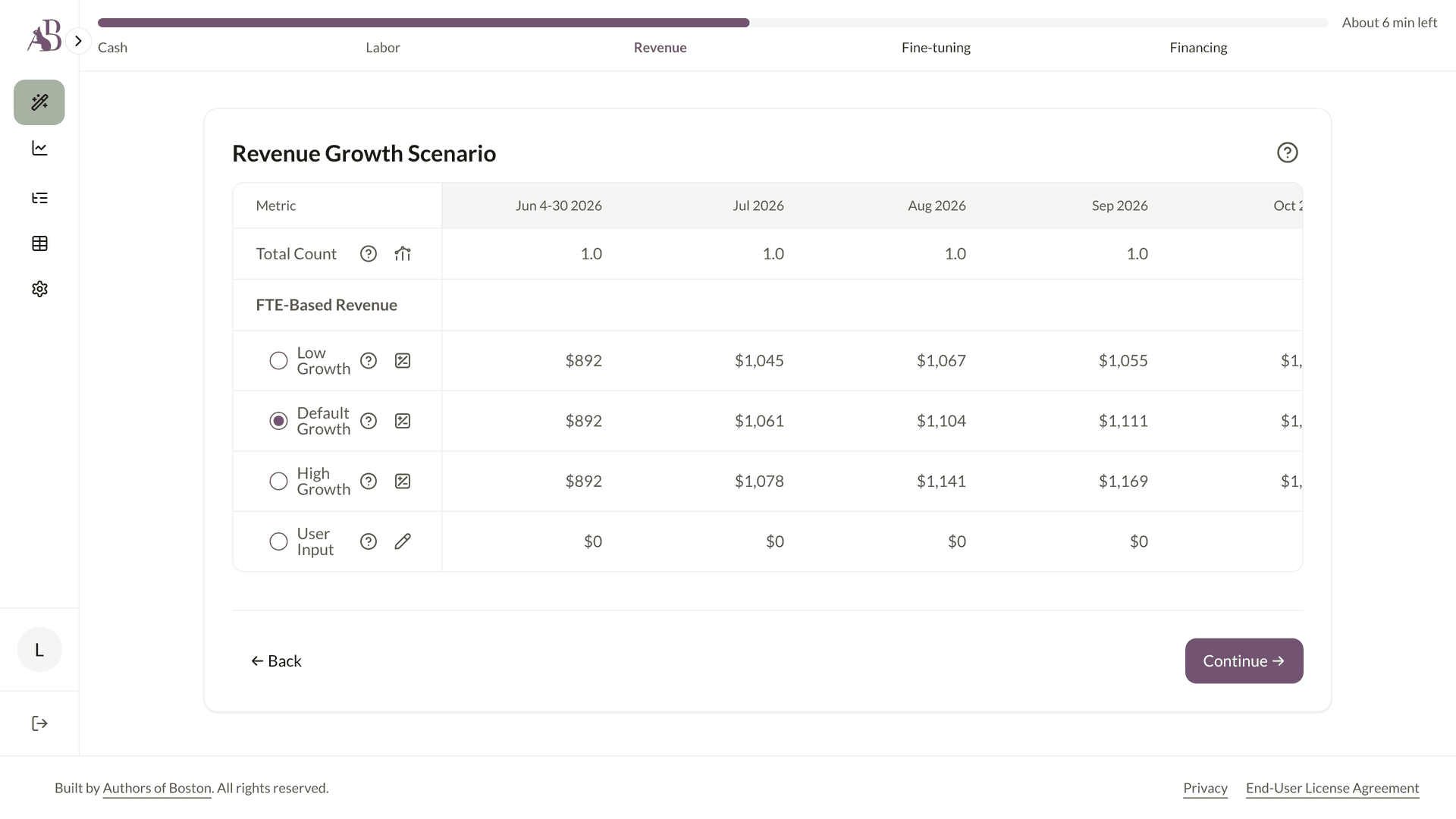Go to the Fine-tuning step
Viewport: 1456px width, 819px height.
936,48
